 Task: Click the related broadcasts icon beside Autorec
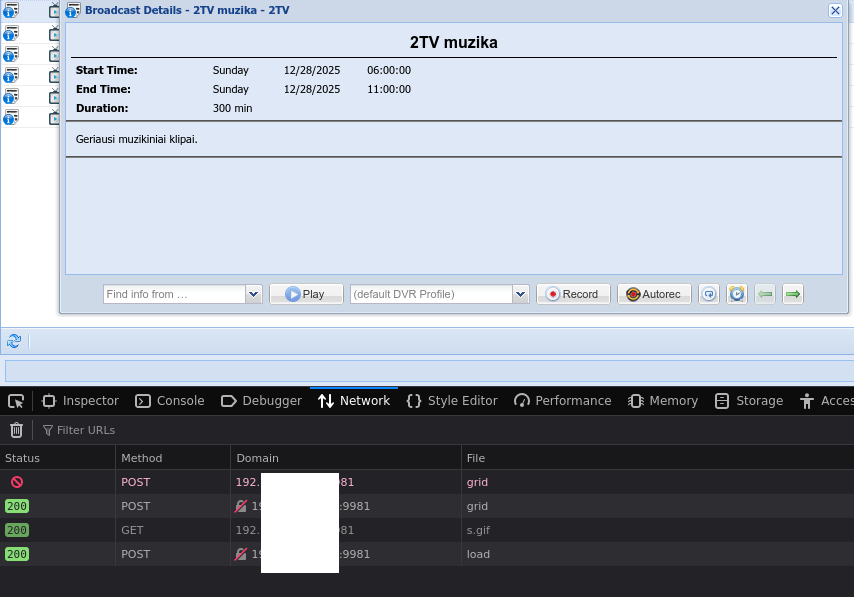709,294
